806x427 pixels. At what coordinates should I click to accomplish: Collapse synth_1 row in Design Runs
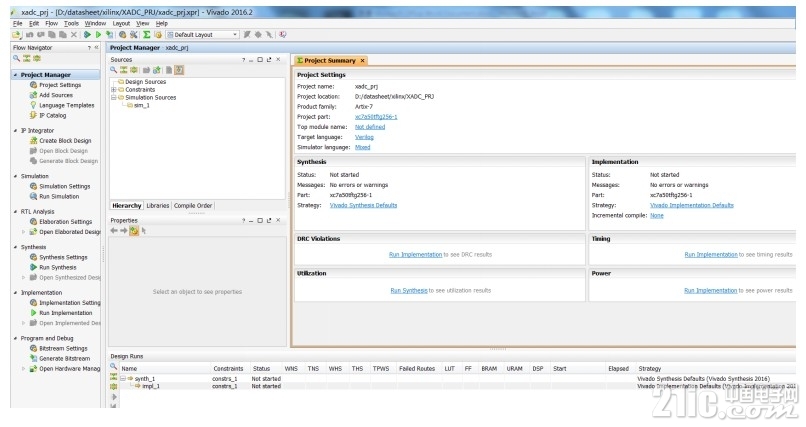pyautogui.click(x=123, y=378)
